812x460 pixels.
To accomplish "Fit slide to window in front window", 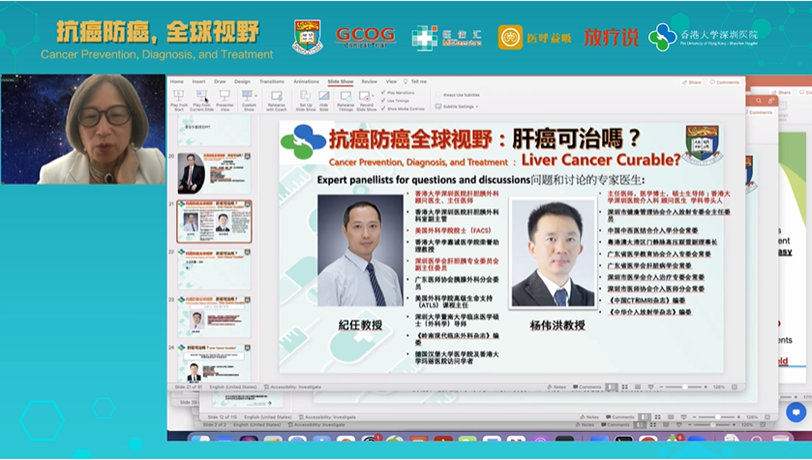I will 734,387.
